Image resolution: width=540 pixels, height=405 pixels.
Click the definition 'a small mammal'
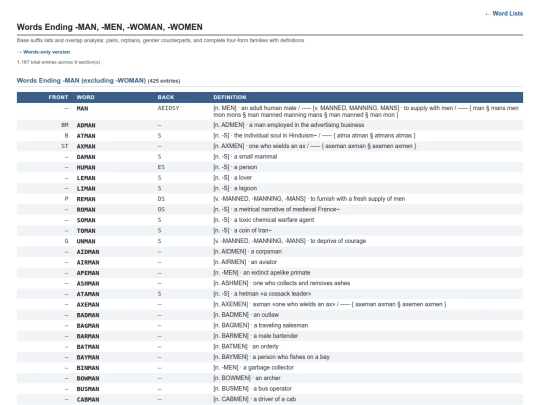255,157
